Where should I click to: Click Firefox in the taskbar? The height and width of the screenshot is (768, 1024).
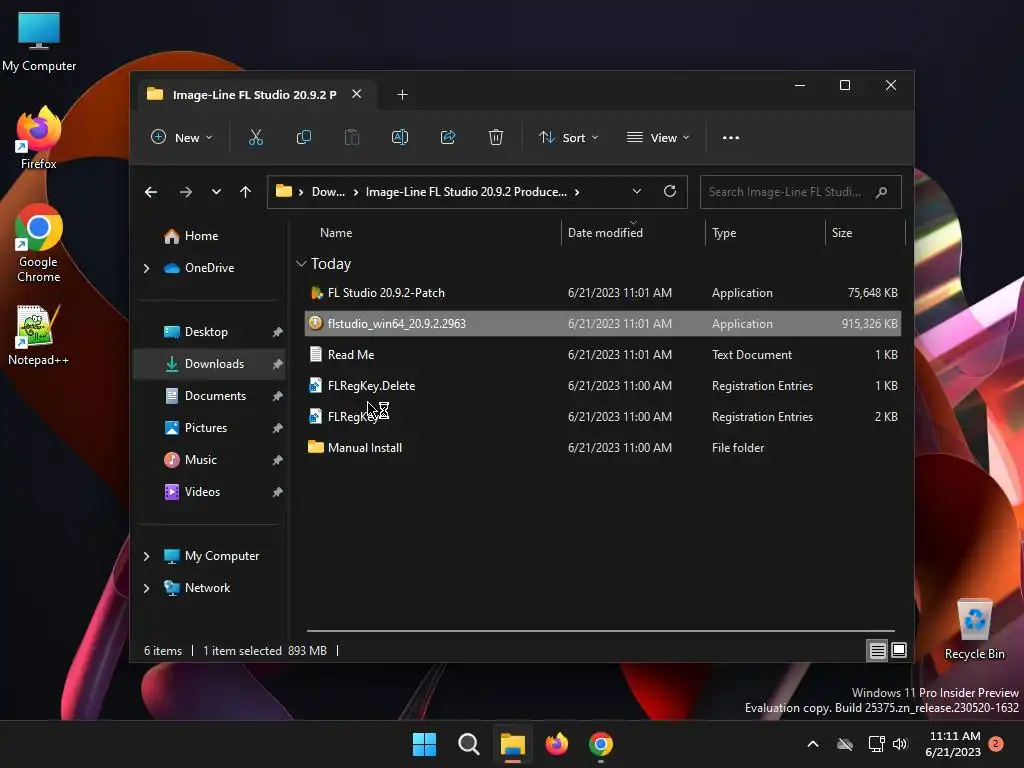tap(556, 744)
